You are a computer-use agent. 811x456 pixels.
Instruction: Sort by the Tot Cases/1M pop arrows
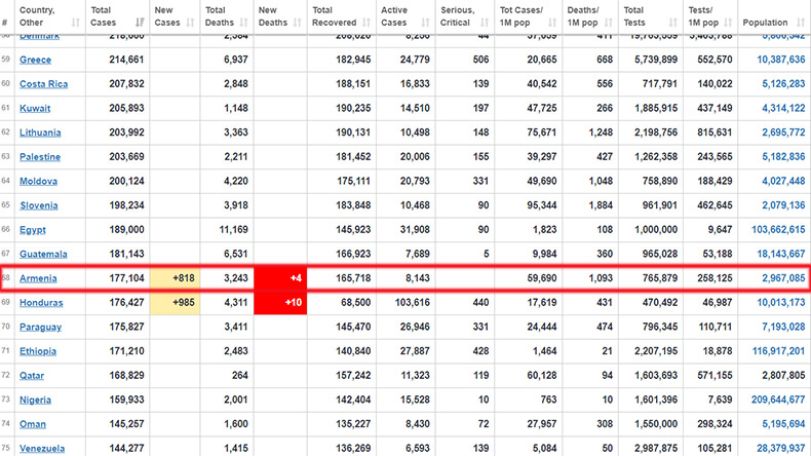[x=552, y=23]
